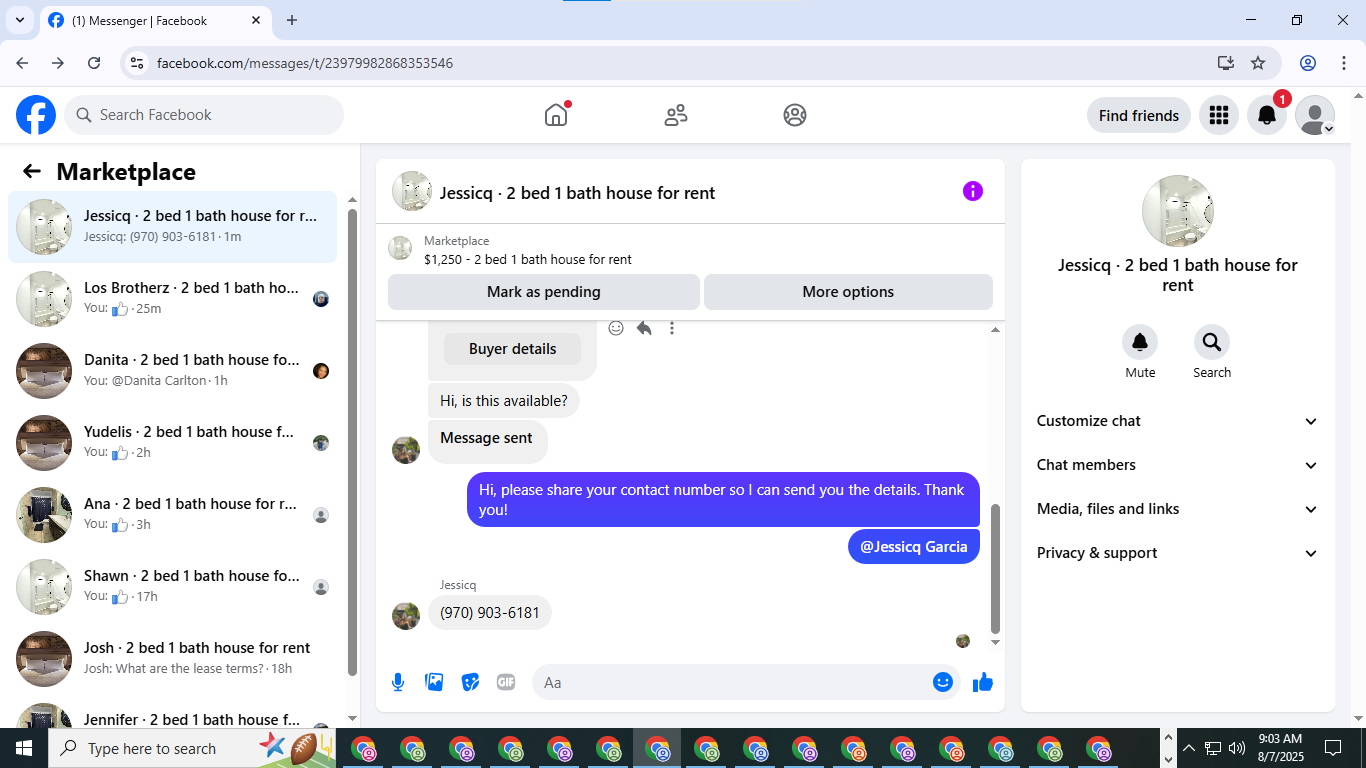Open the Facebook logo home link
Screen dimensions: 1366x768
(x=36, y=115)
